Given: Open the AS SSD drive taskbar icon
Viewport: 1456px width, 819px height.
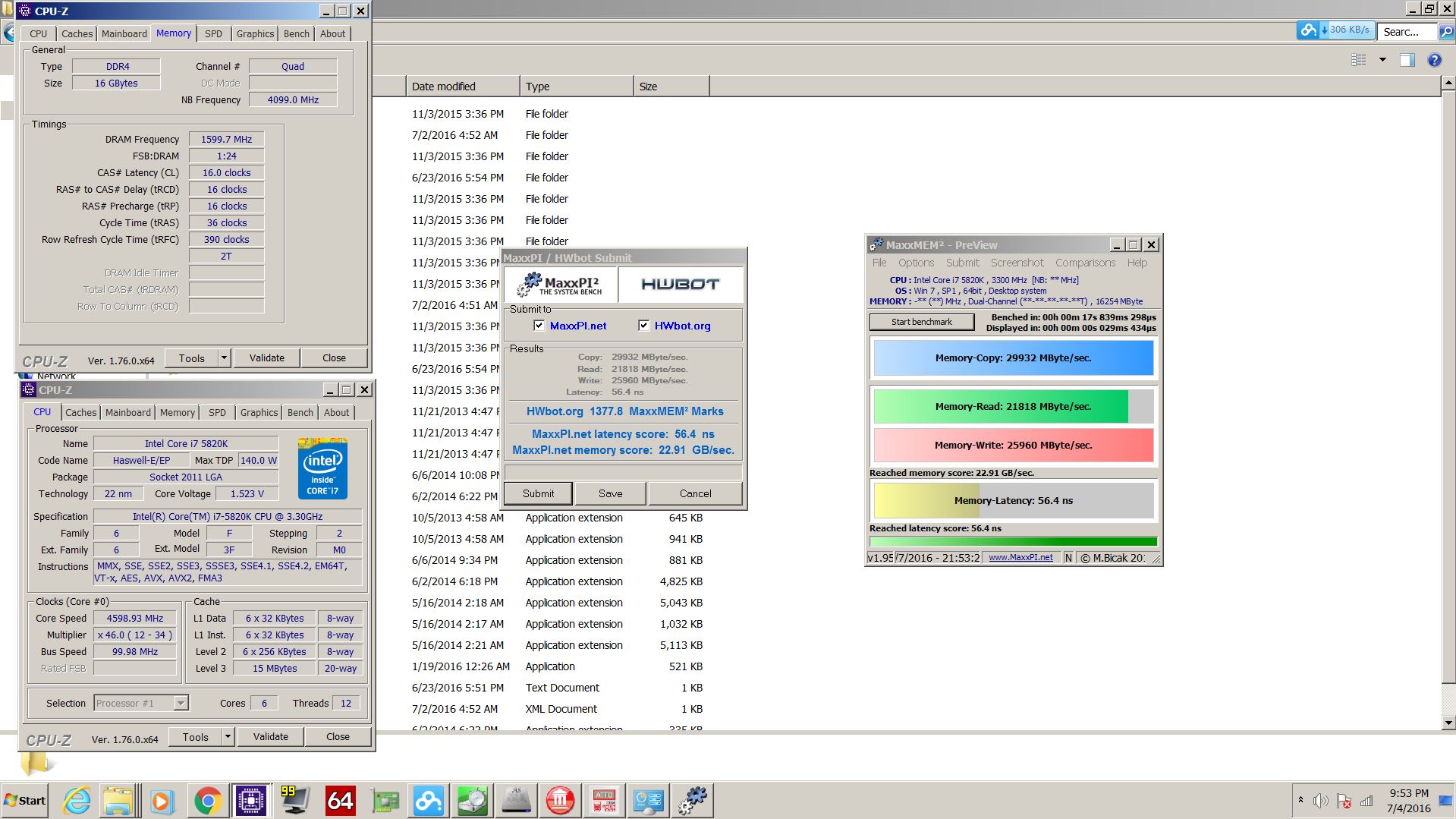Looking at the screenshot, I should click(x=517, y=801).
